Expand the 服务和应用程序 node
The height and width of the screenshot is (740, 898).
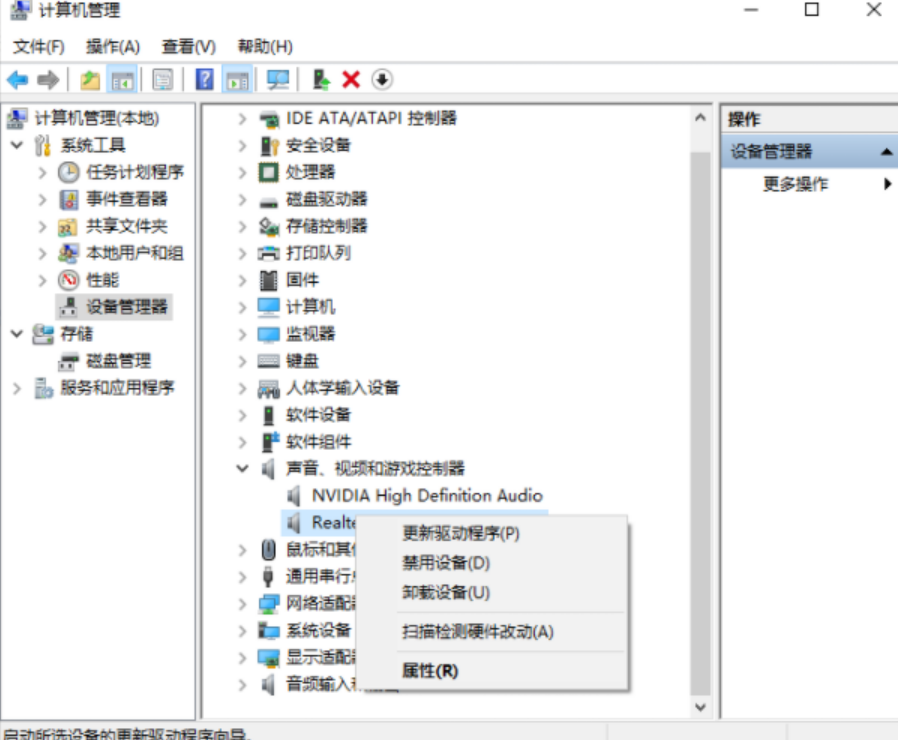click(17, 388)
